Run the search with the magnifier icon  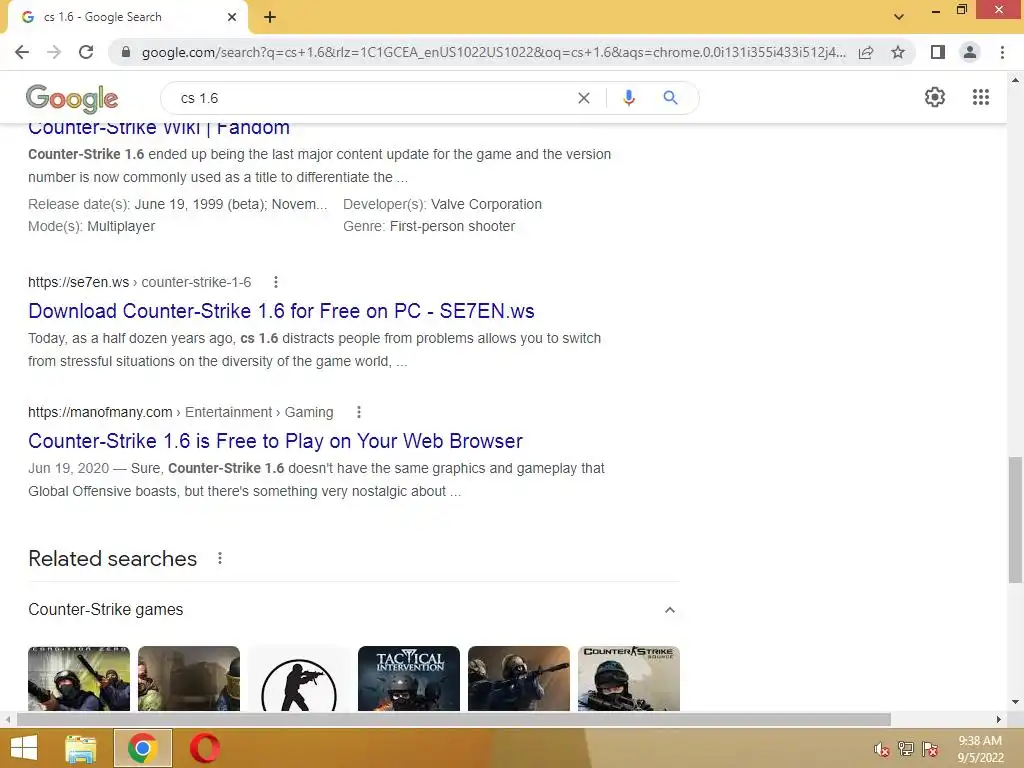point(670,98)
